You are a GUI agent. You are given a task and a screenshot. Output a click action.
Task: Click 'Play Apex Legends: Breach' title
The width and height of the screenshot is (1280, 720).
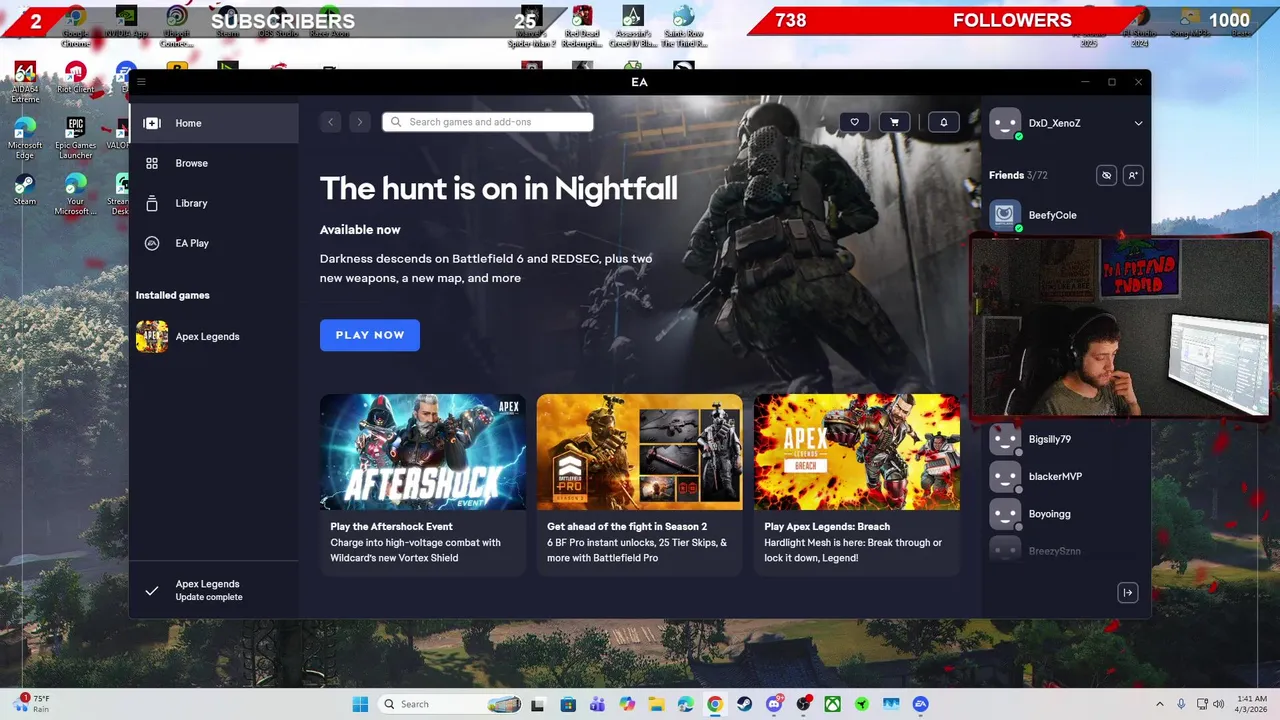pyautogui.click(x=827, y=526)
